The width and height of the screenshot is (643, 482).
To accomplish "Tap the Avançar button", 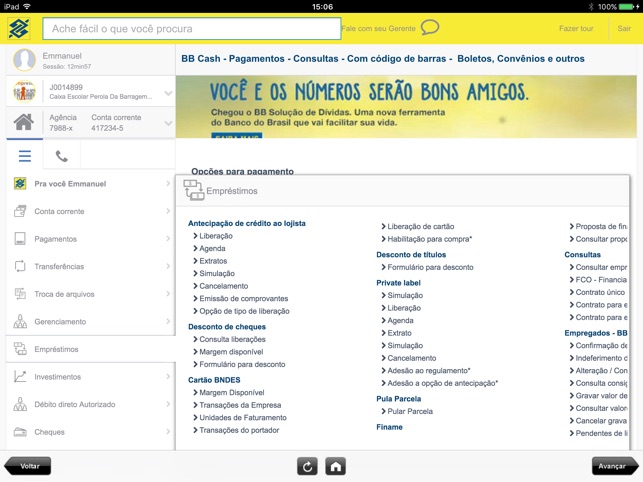I will [x=615, y=466].
